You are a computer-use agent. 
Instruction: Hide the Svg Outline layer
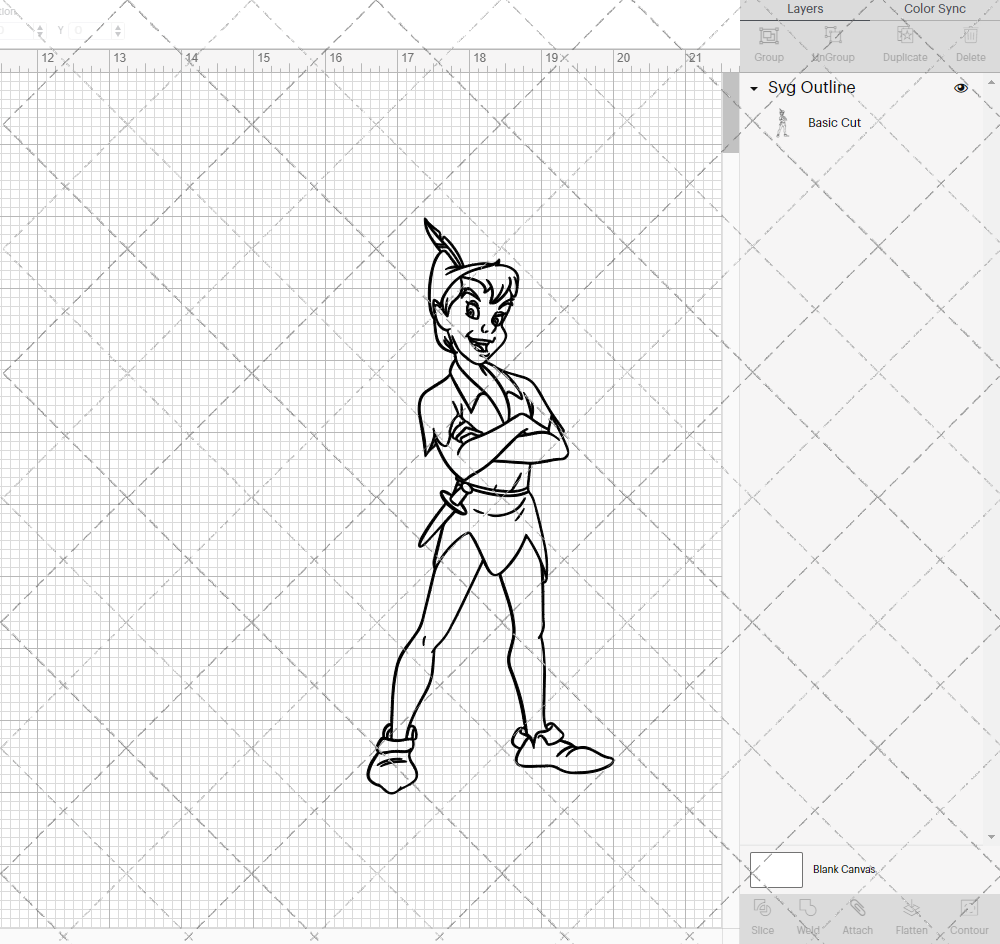click(x=961, y=88)
